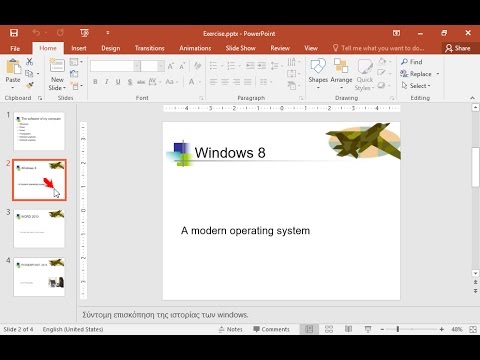Viewport: 480px width, 360px height.
Task: Go to the Slide Show tab
Action: (240, 48)
